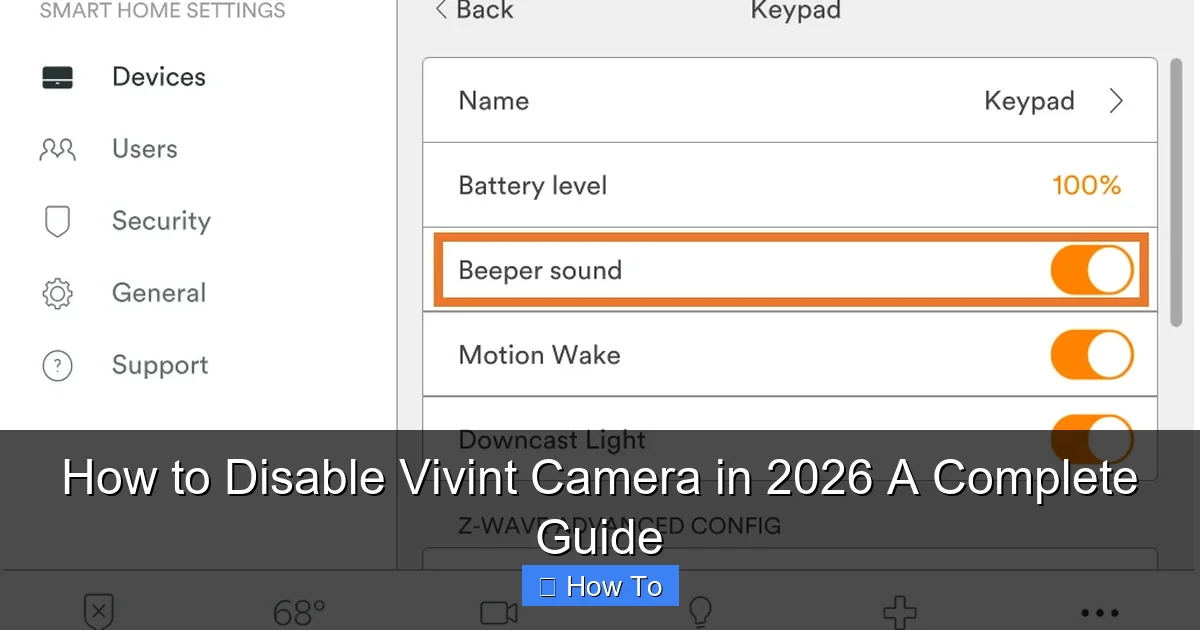Open the add device plus icon

click(x=899, y=611)
